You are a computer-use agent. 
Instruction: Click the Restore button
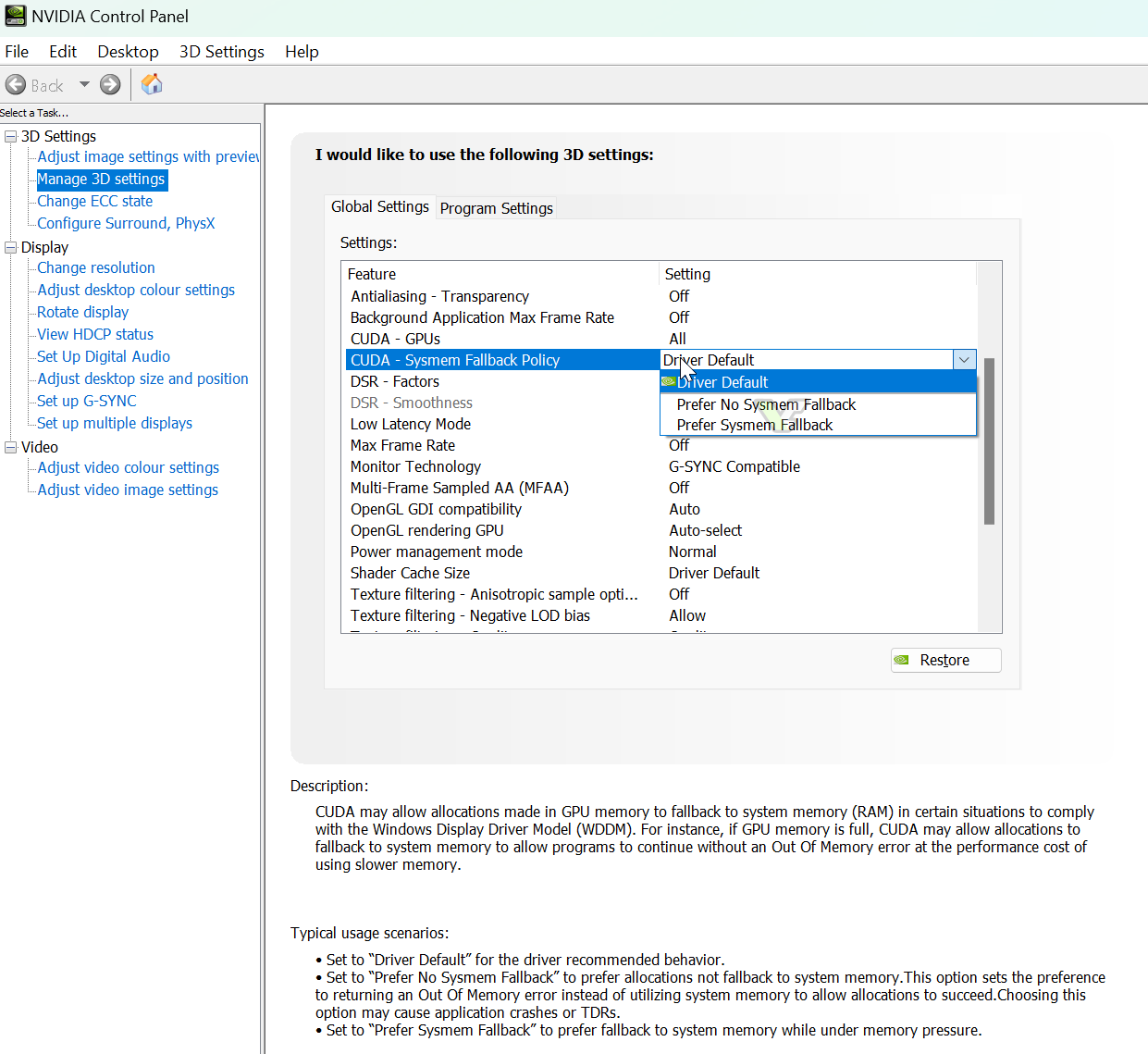coord(945,660)
